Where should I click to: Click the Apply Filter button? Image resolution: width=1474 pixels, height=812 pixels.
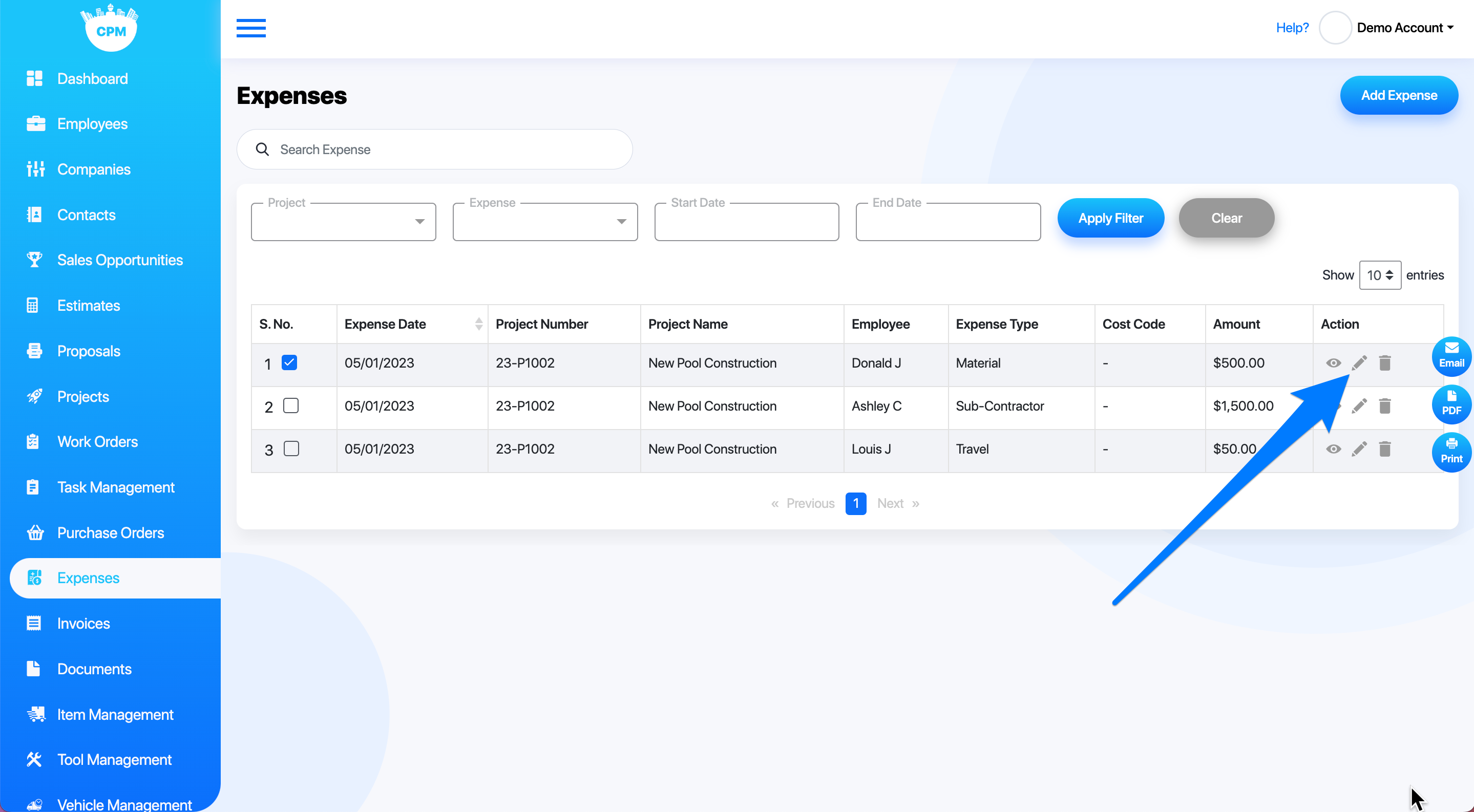pyautogui.click(x=1110, y=218)
